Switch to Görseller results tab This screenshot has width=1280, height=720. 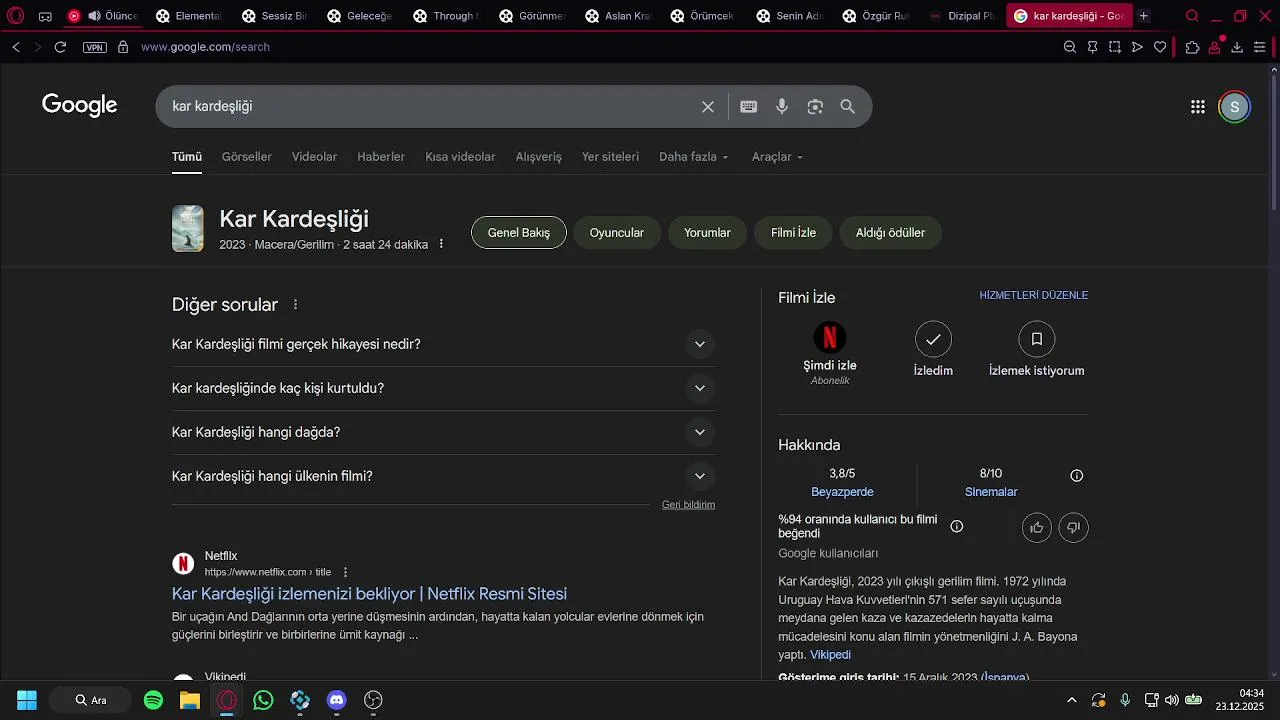pos(247,157)
